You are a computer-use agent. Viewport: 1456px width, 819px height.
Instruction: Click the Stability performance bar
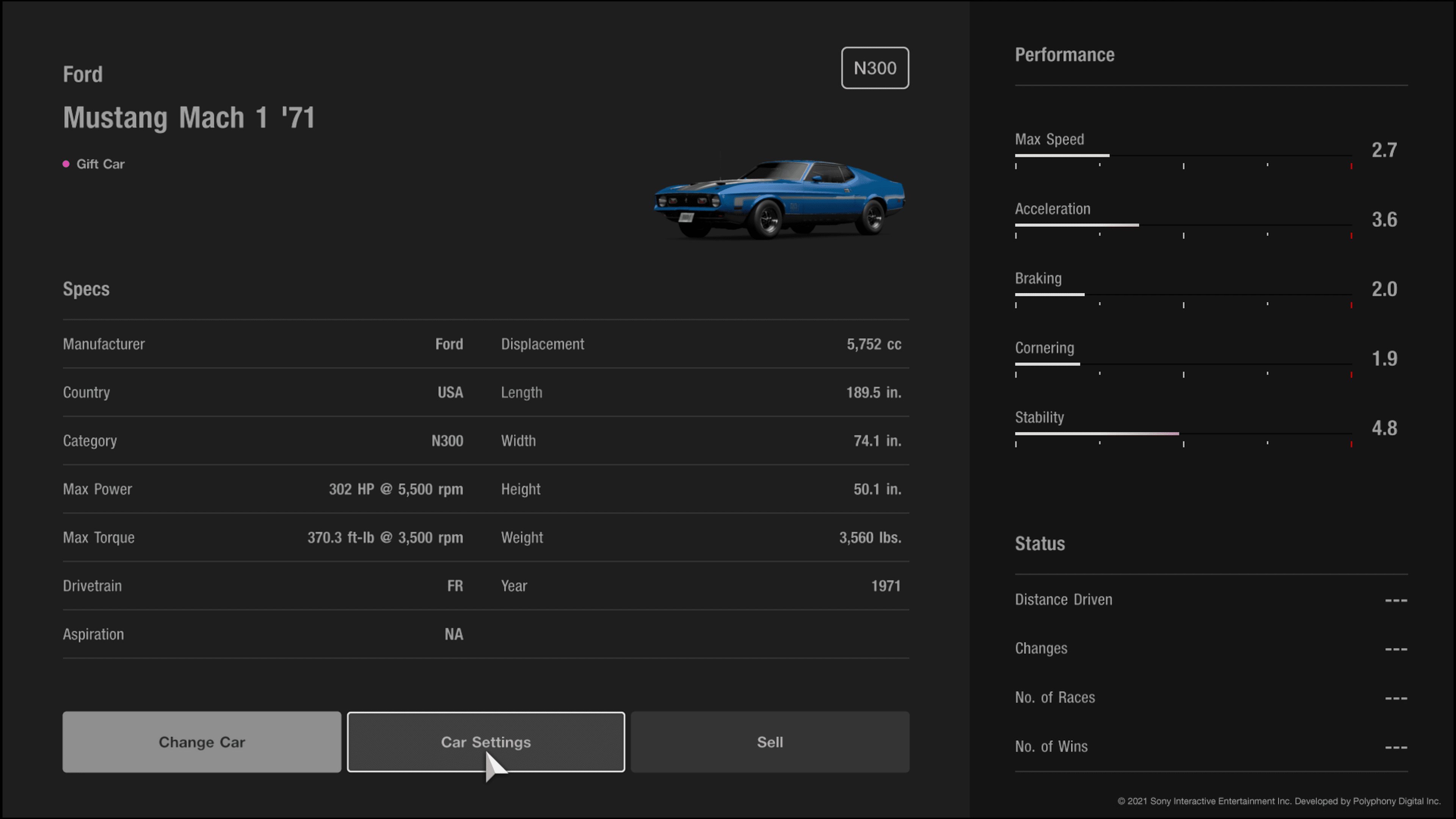tap(1183, 433)
